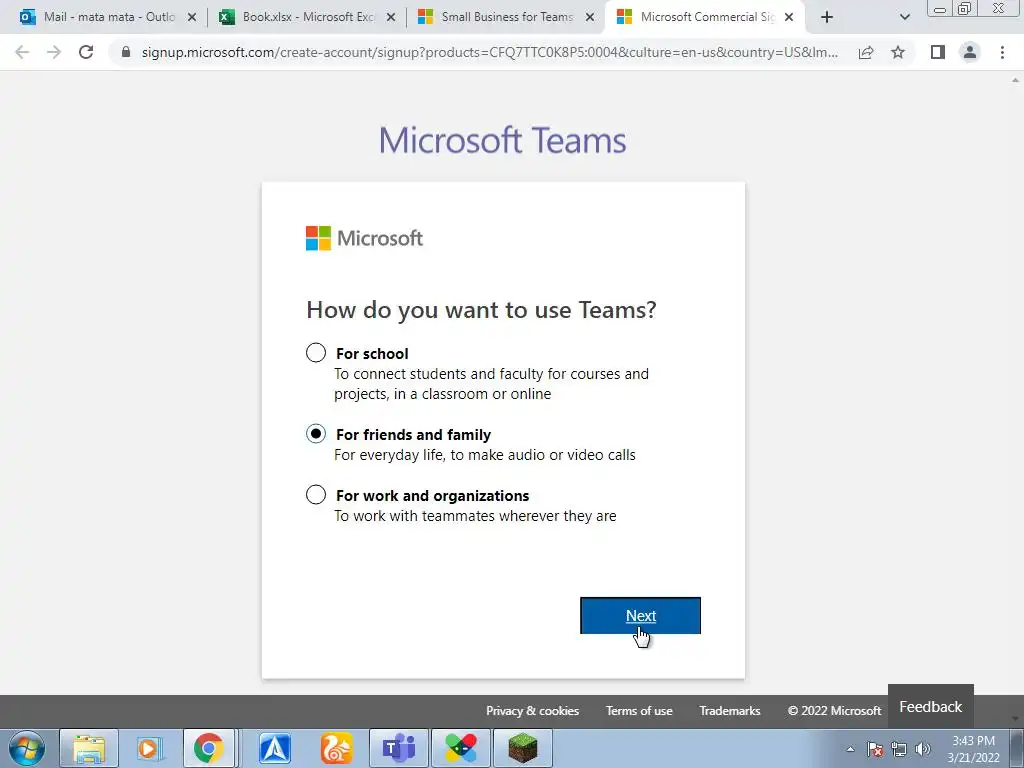Click the Chrome taskbar icon
The image size is (1024, 768).
(x=208, y=748)
